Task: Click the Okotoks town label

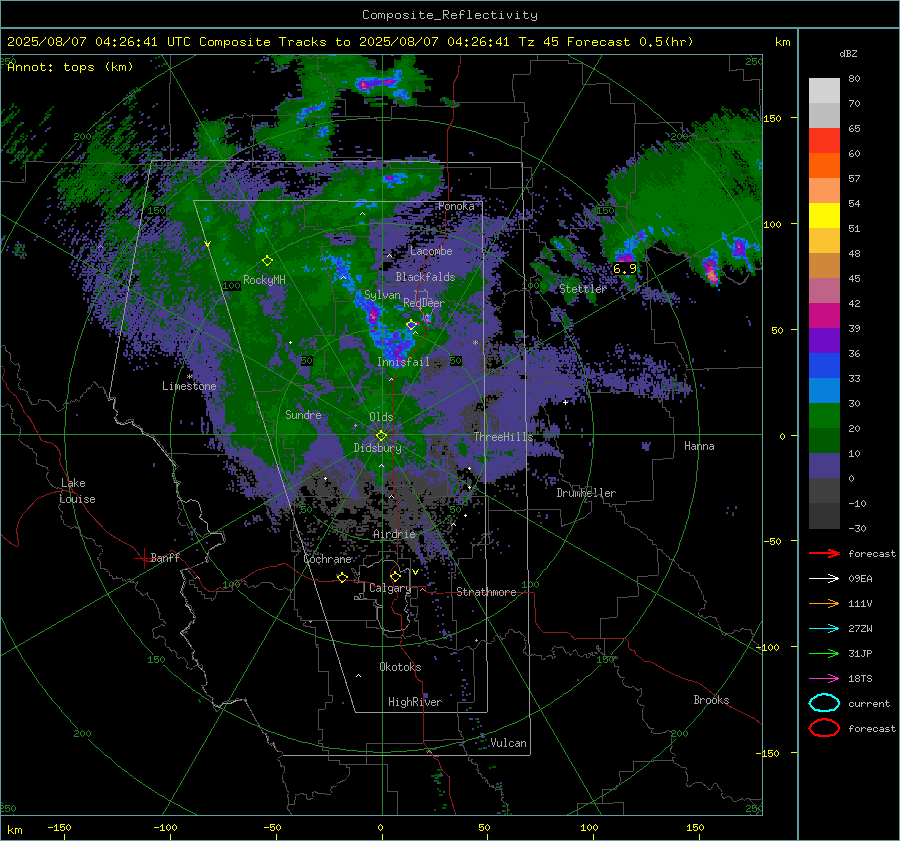Action: point(400,667)
